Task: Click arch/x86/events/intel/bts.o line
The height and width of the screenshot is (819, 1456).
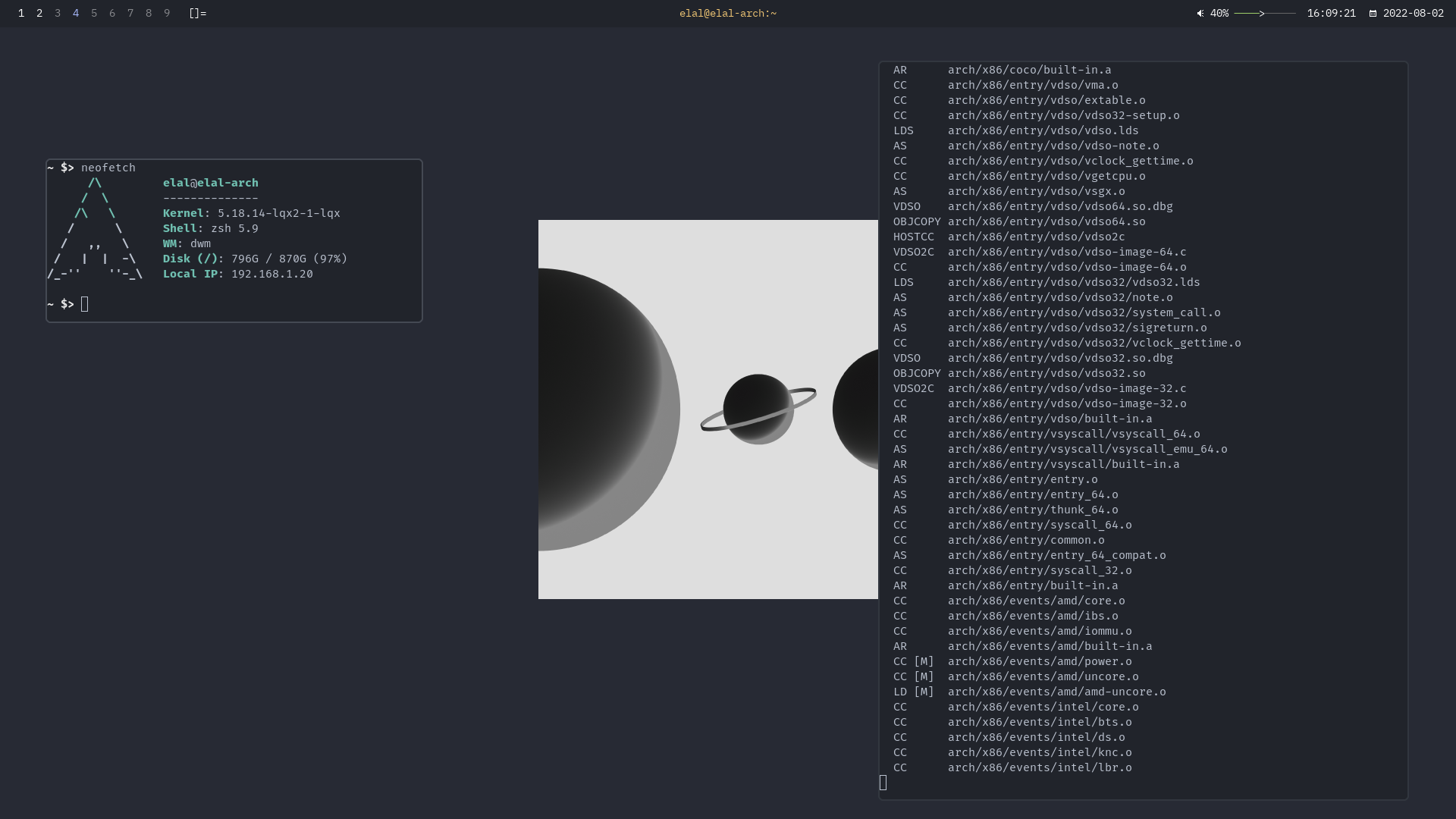Action: [1012, 722]
